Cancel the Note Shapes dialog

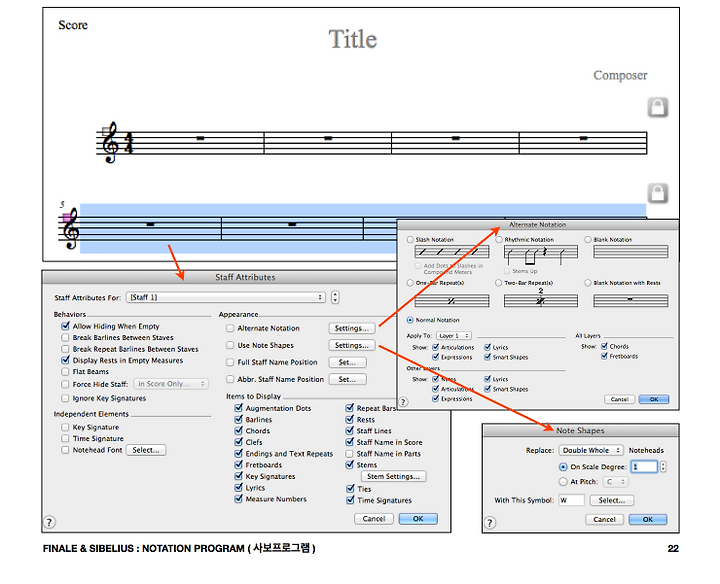[604, 520]
